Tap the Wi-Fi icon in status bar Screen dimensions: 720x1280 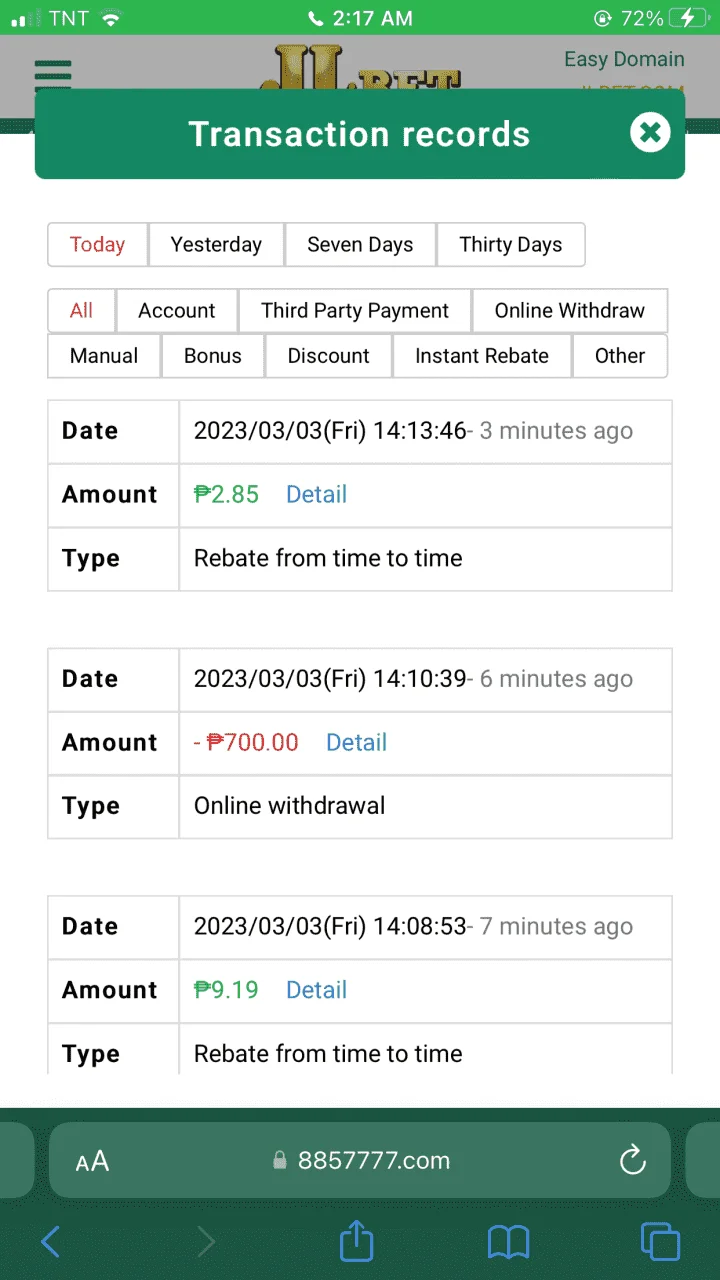click(110, 18)
